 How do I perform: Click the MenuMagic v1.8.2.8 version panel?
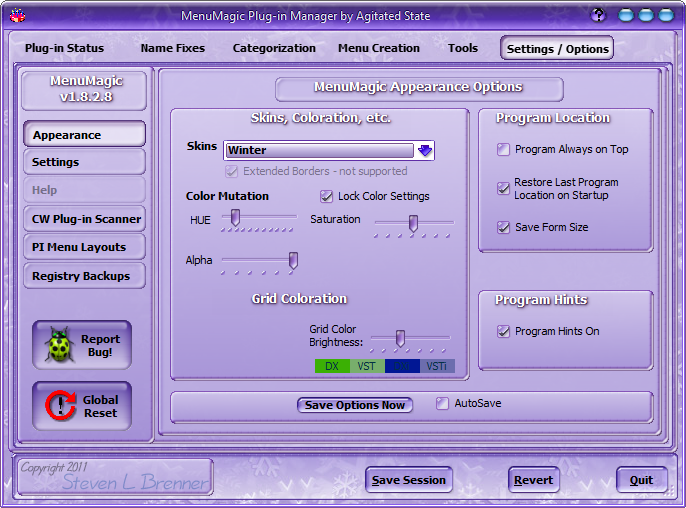pos(84,90)
